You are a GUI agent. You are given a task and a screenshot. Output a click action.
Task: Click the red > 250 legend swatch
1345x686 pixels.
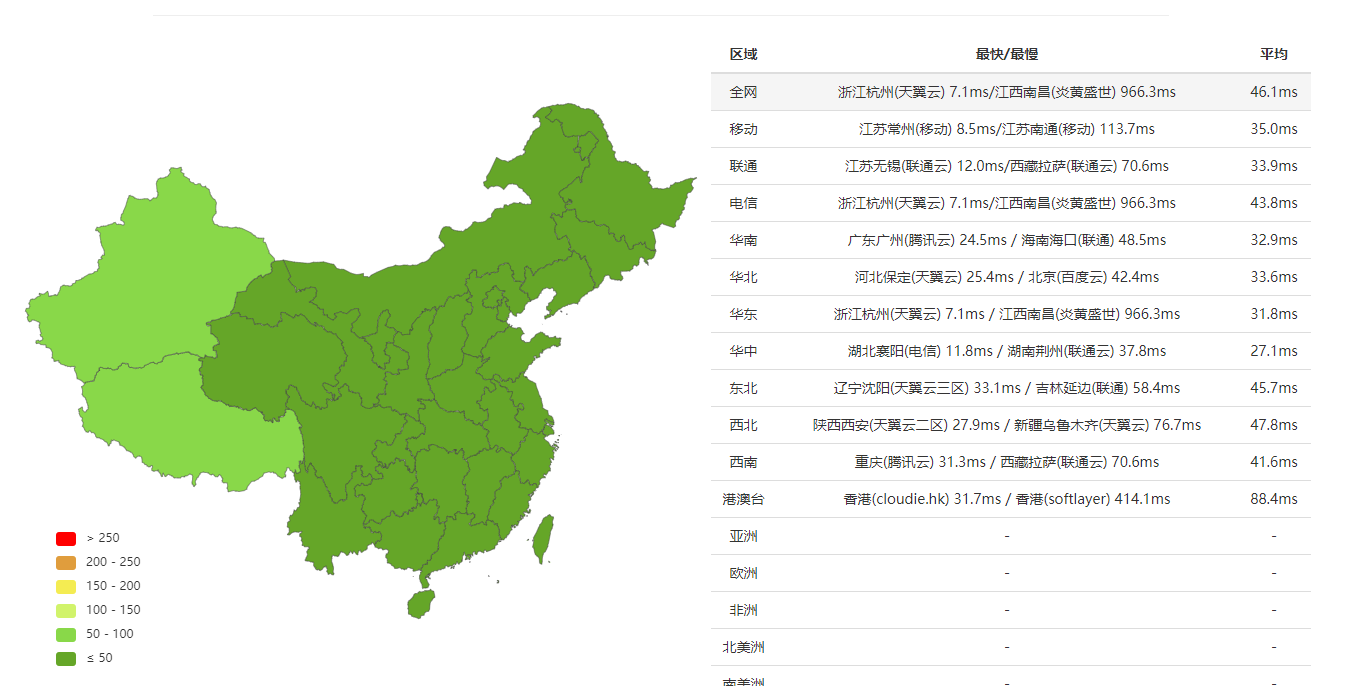point(66,538)
